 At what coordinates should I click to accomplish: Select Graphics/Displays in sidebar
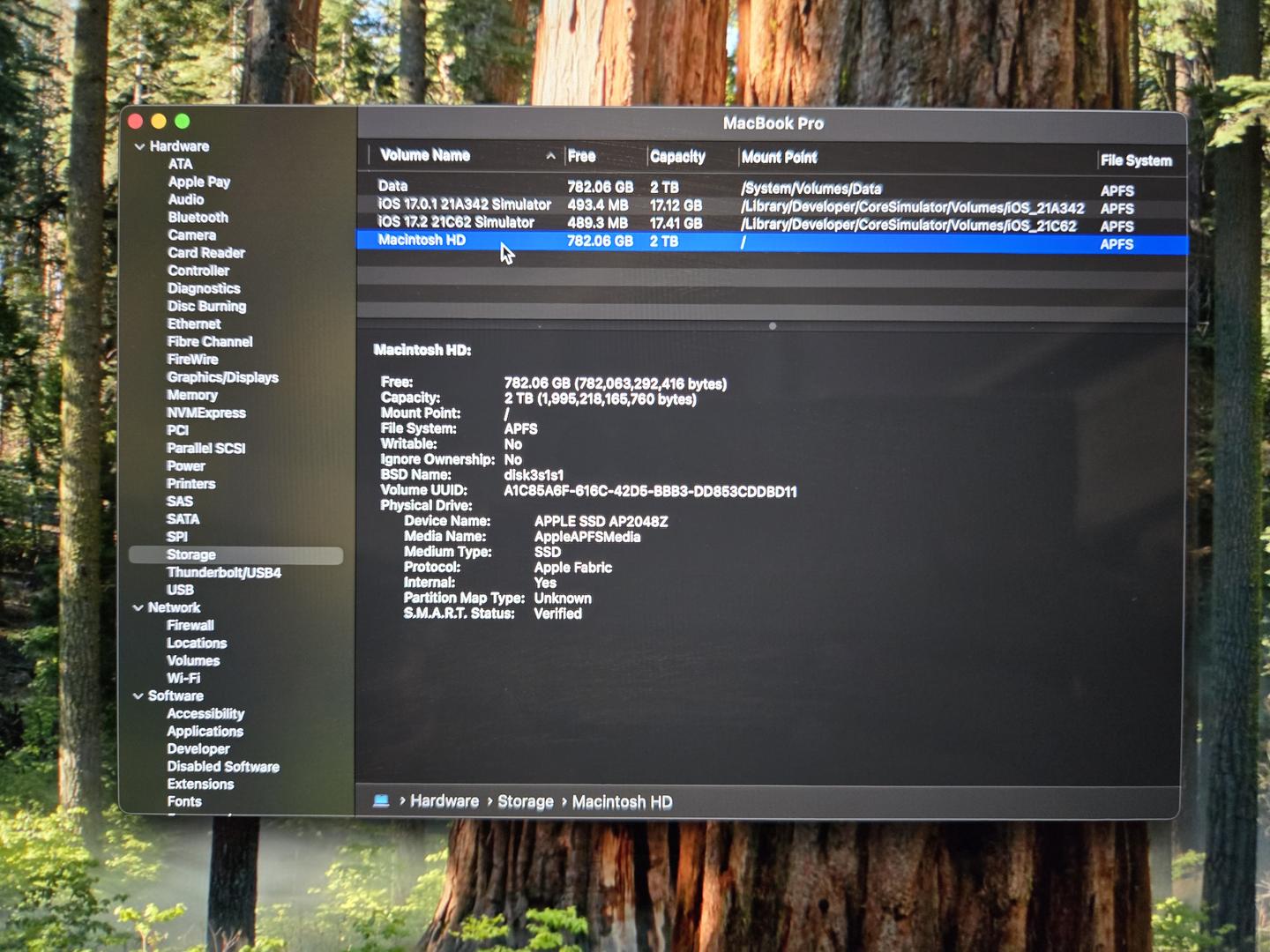click(222, 377)
